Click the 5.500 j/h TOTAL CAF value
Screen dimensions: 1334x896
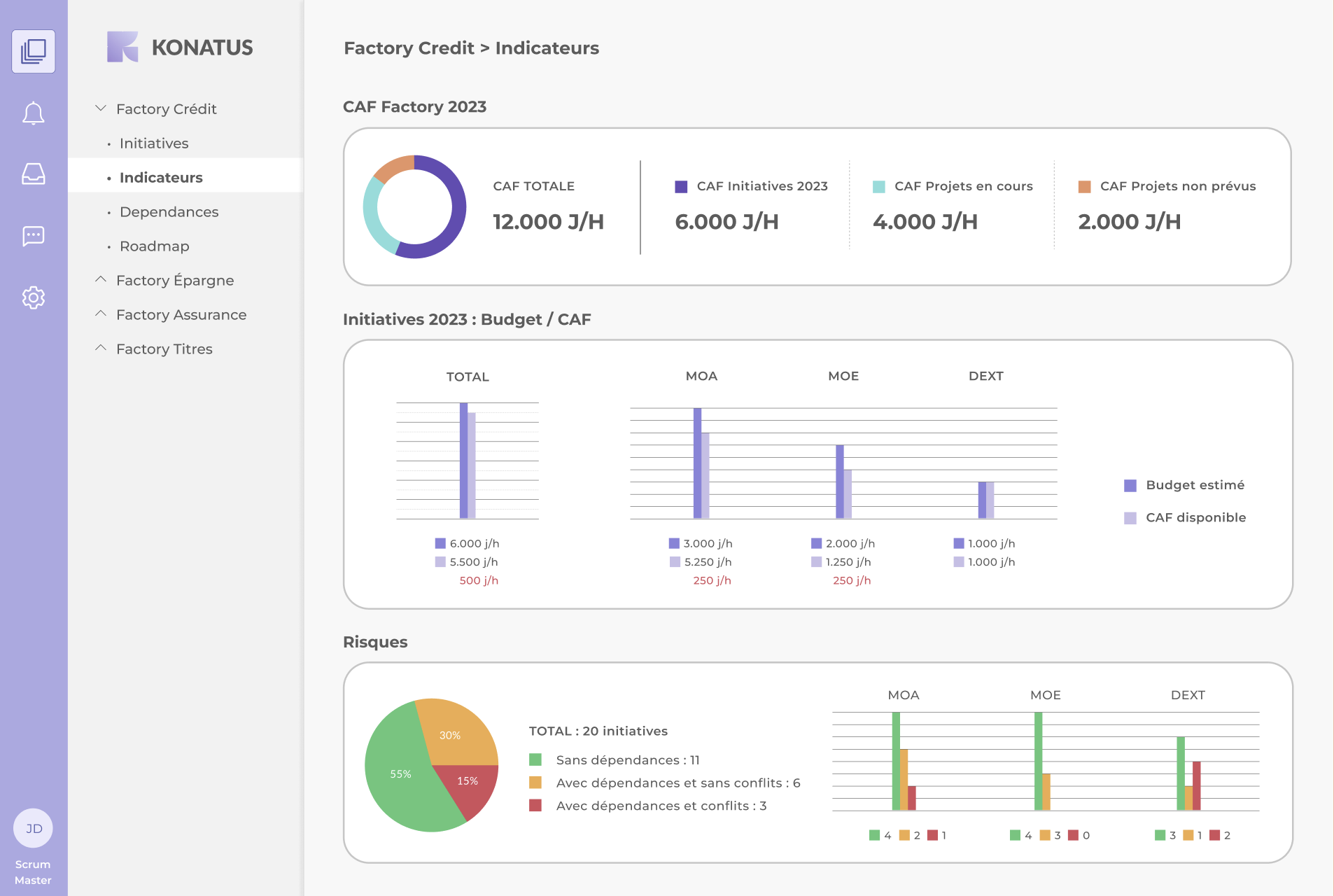pos(474,562)
